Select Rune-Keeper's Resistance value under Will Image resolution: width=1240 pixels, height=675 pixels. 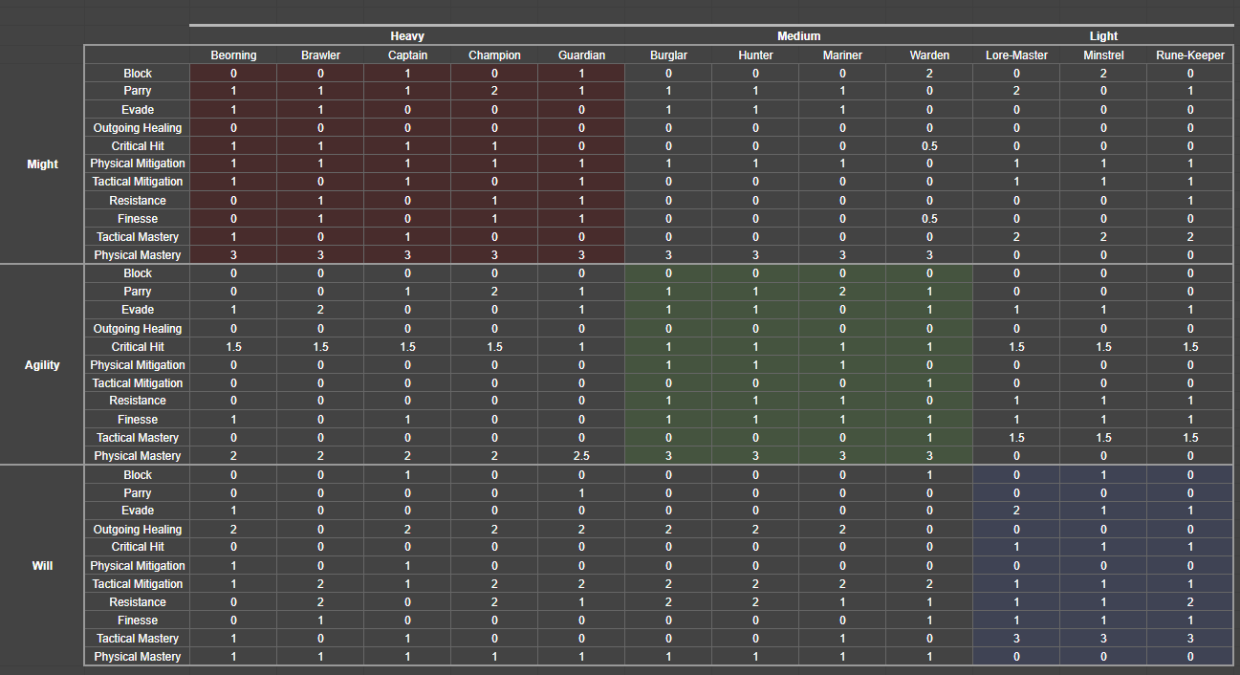1190,602
